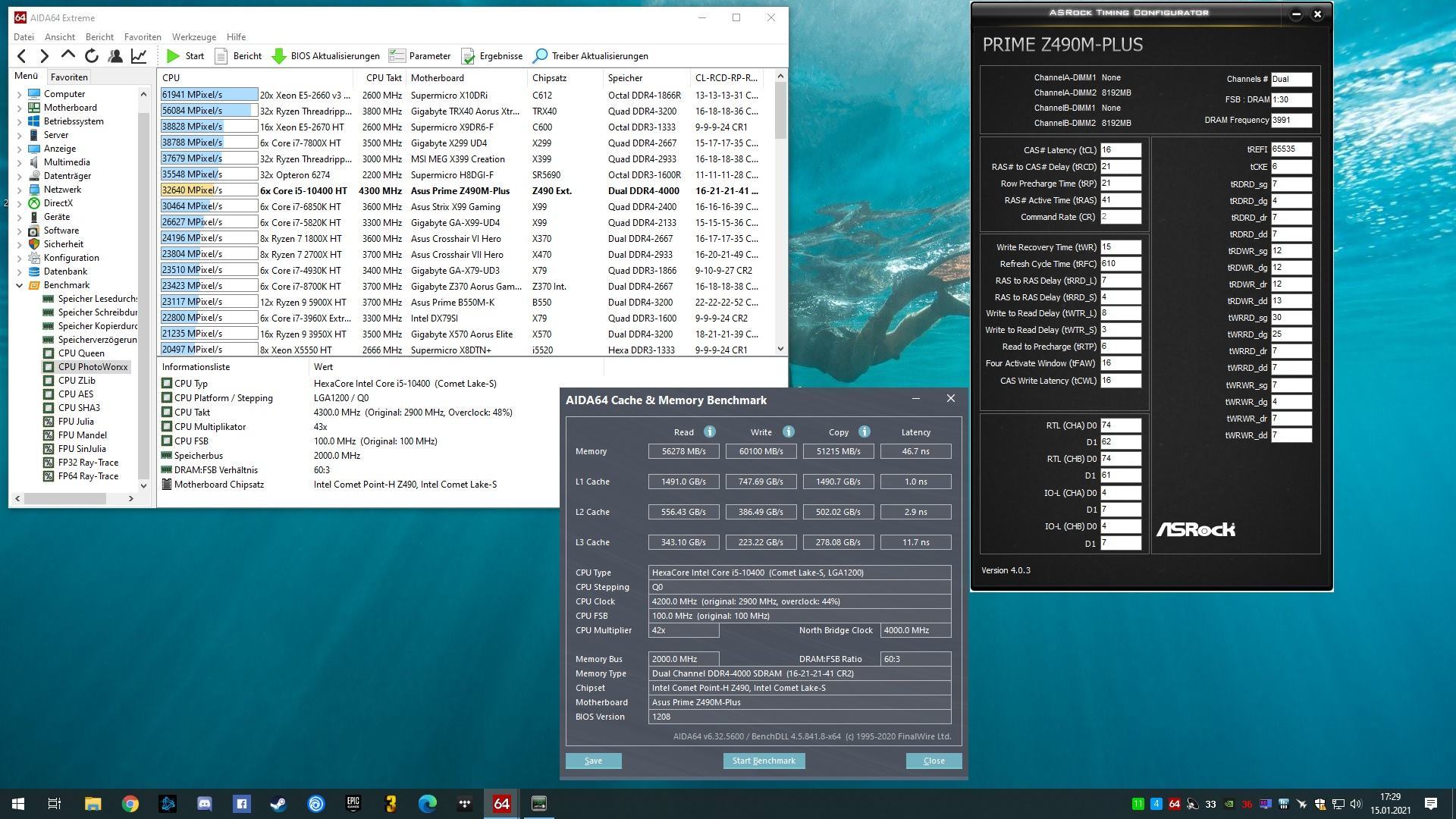Image resolution: width=1456 pixels, height=819 pixels.
Task: Sort results by CPU Takt column
Action: [x=383, y=77]
